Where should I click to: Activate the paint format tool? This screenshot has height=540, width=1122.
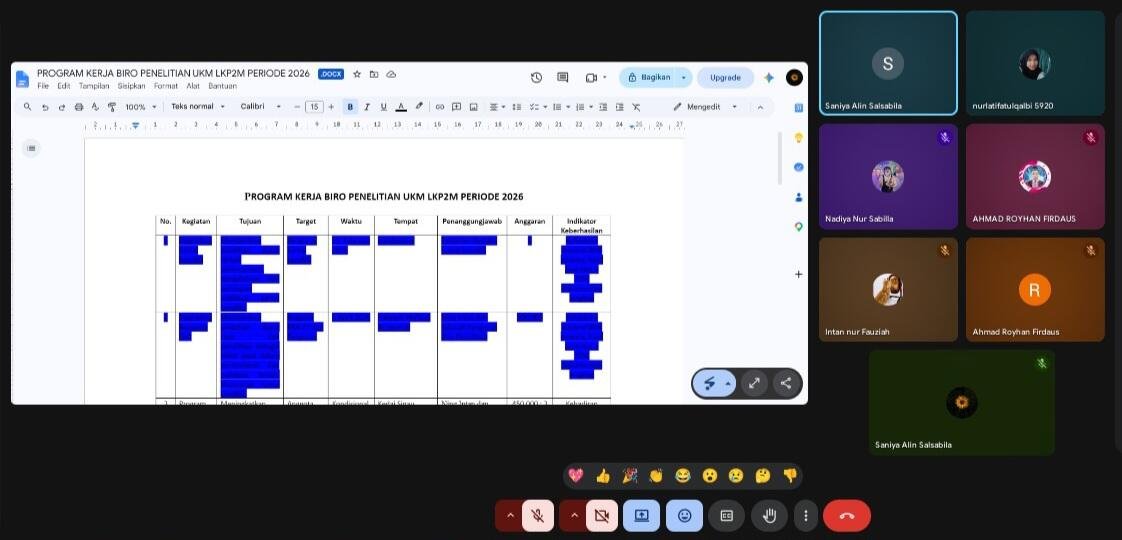coord(112,107)
